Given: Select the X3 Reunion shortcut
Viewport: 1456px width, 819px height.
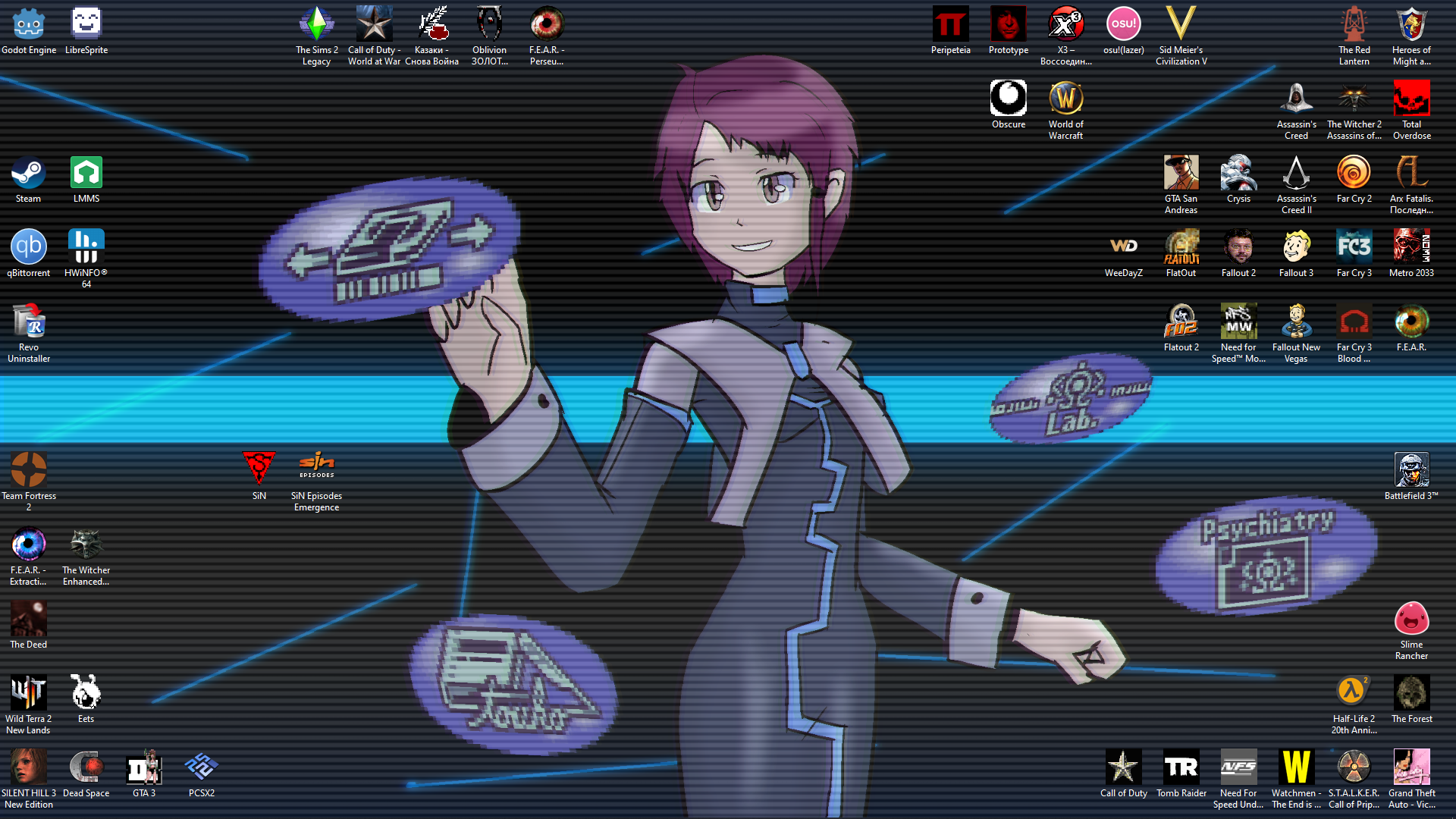Looking at the screenshot, I should click(1066, 36).
